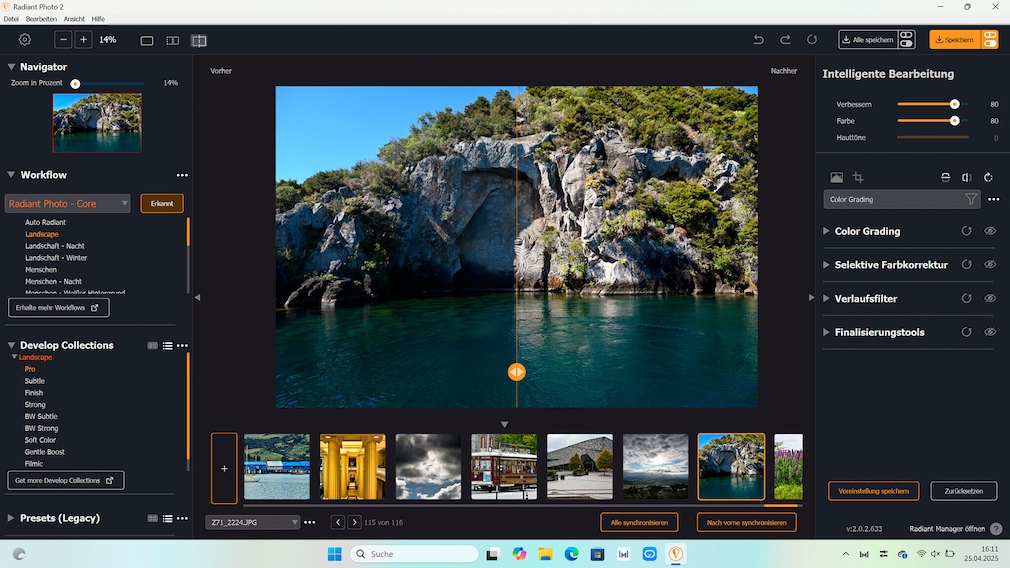Open the Ansicht menu

click(74, 19)
